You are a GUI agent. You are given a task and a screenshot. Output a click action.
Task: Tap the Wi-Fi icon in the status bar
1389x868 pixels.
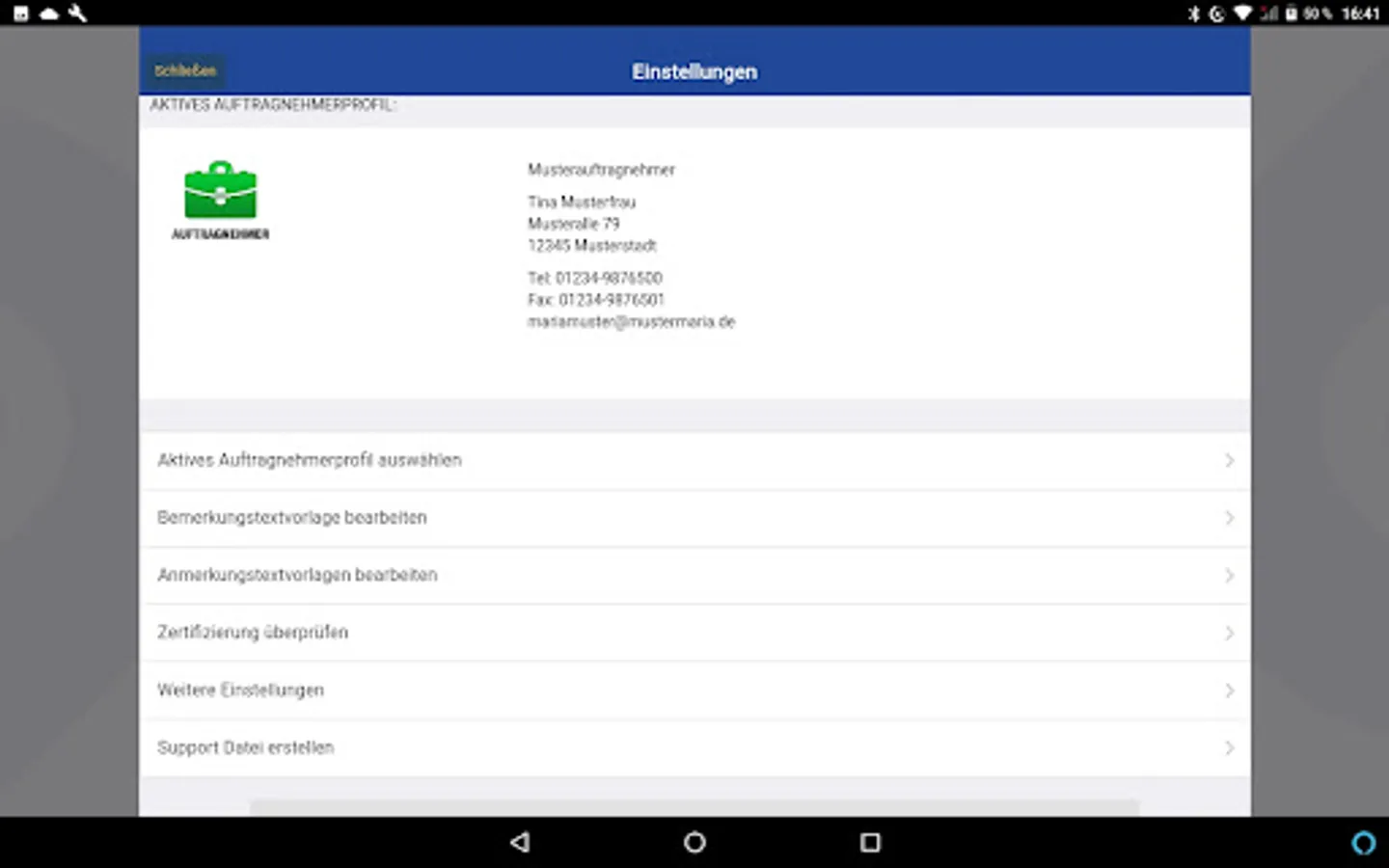pos(1242,14)
